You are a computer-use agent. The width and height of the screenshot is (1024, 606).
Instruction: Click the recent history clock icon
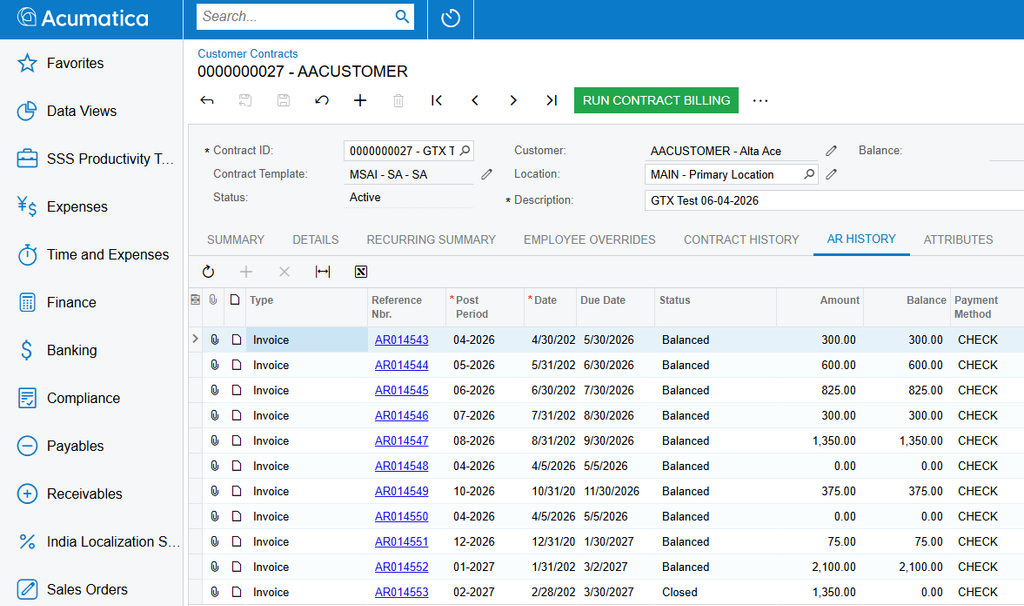pyautogui.click(x=451, y=18)
